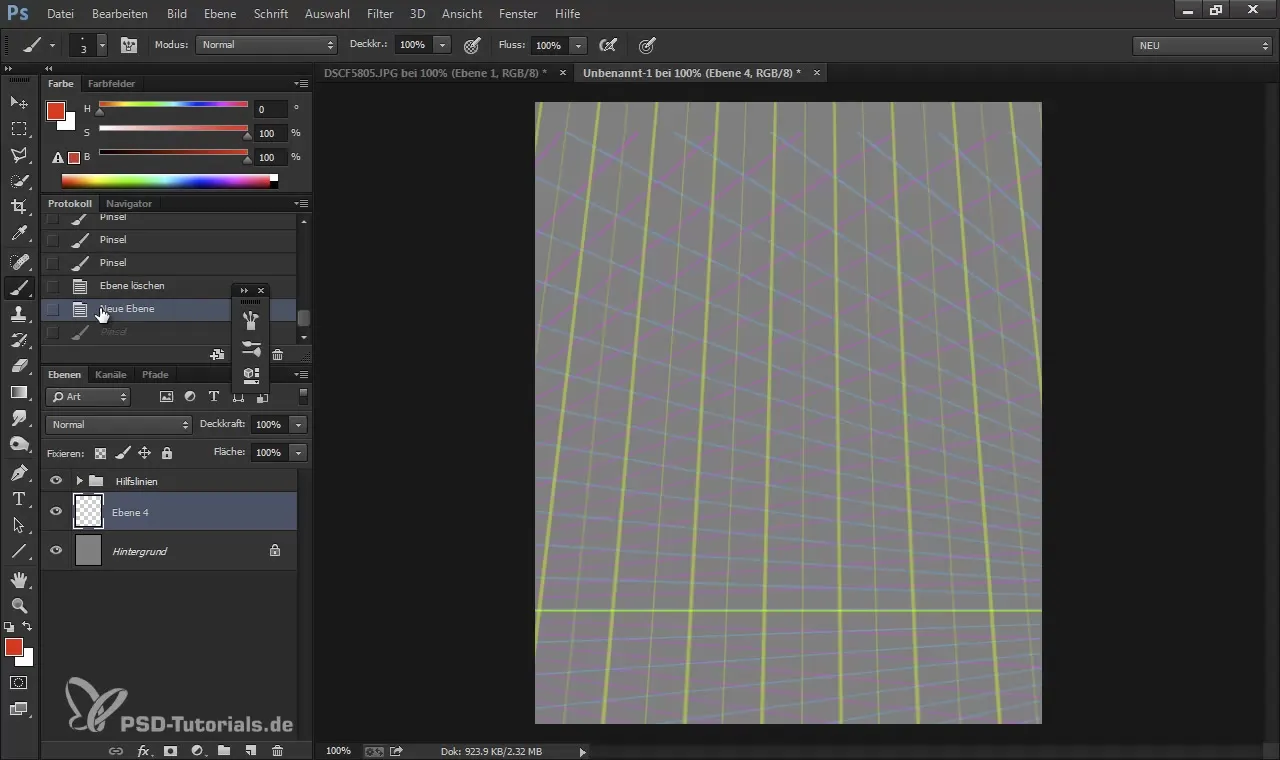Open the Deckkraft layer opacity arrow

298,425
